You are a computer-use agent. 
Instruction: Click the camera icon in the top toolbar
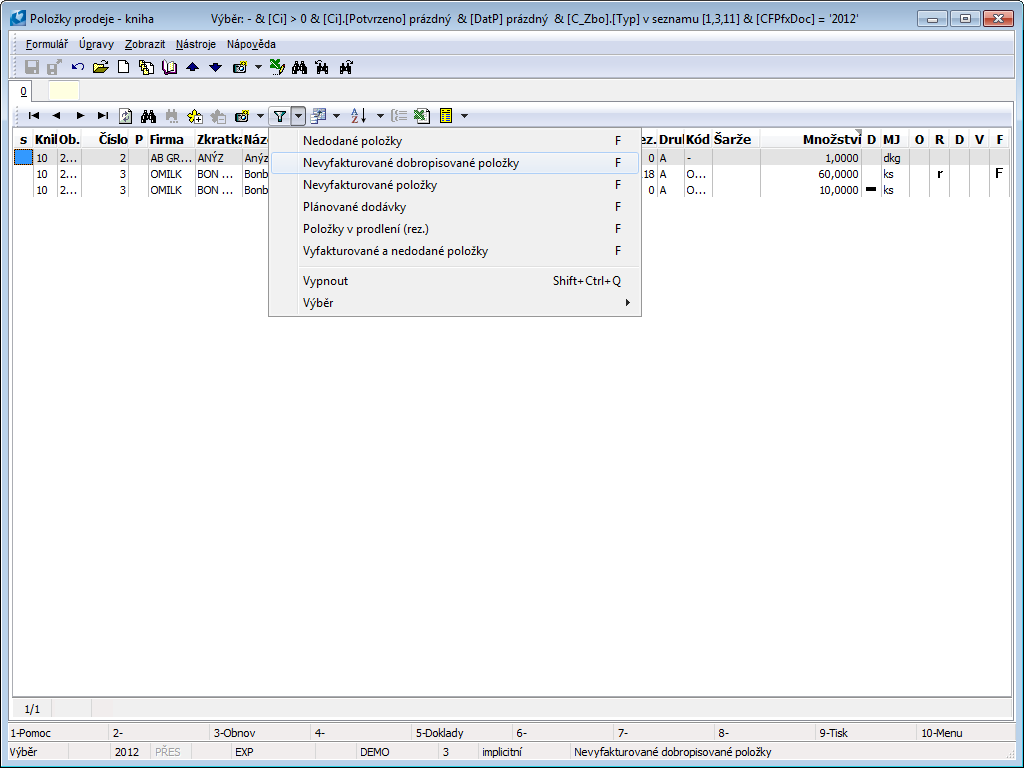pyautogui.click(x=240, y=67)
